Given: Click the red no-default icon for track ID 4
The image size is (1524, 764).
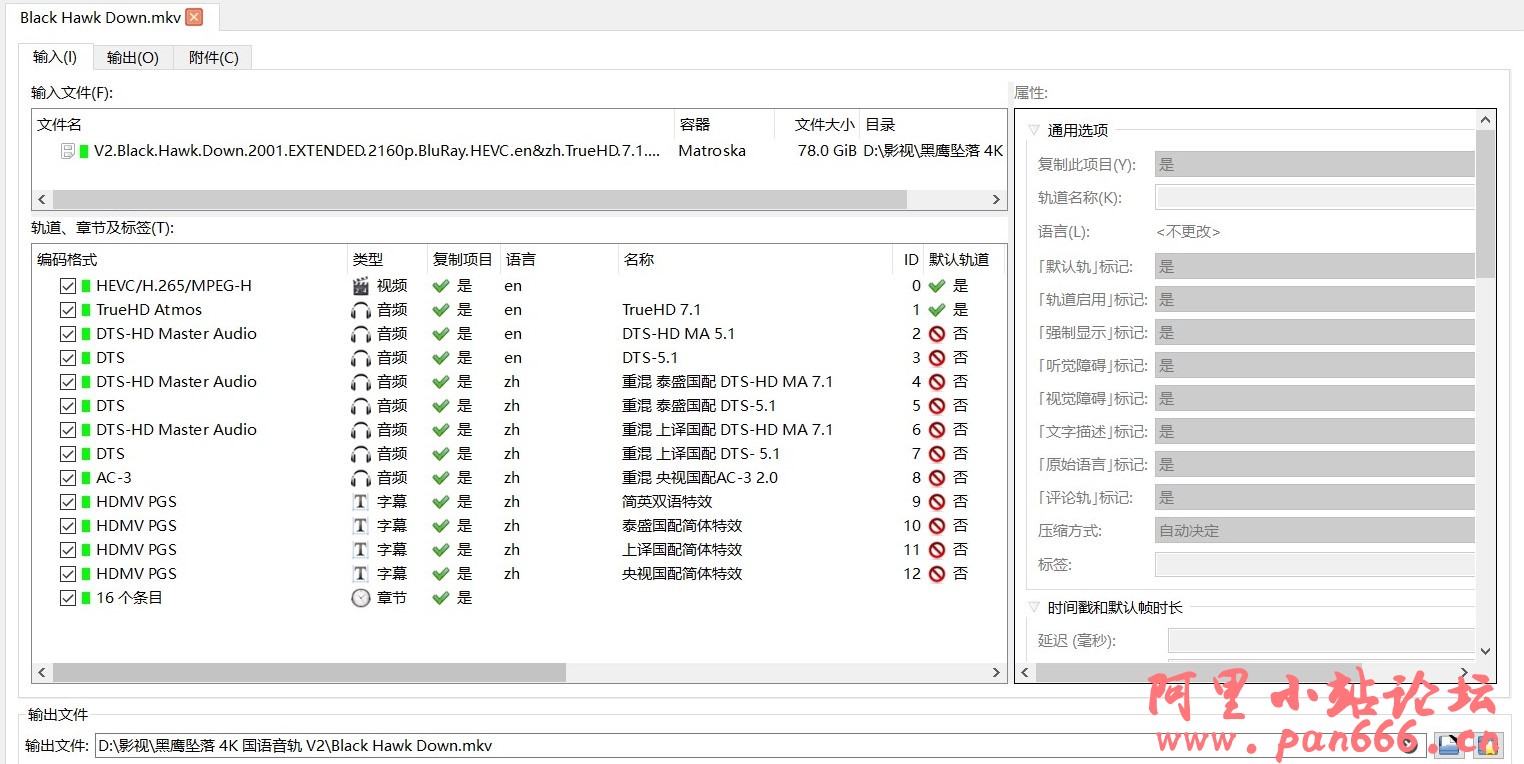Looking at the screenshot, I should [937, 382].
